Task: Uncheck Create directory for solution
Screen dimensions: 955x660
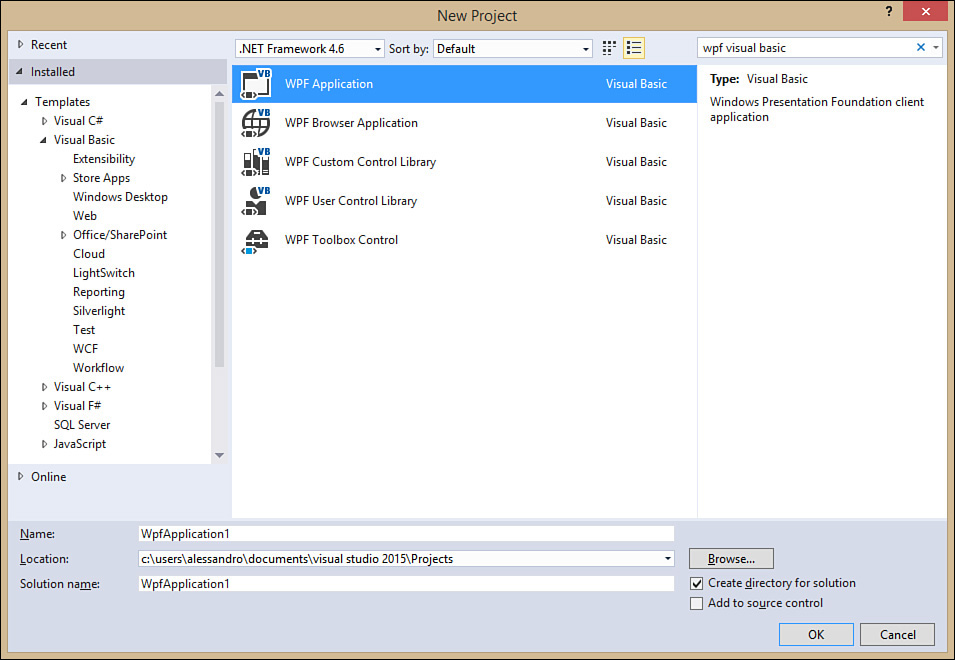Action: pyautogui.click(x=697, y=583)
